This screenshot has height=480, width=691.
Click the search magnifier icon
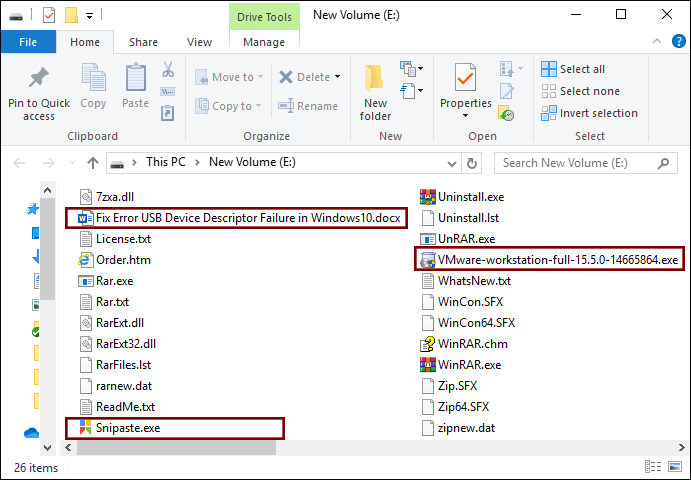tap(663, 163)
